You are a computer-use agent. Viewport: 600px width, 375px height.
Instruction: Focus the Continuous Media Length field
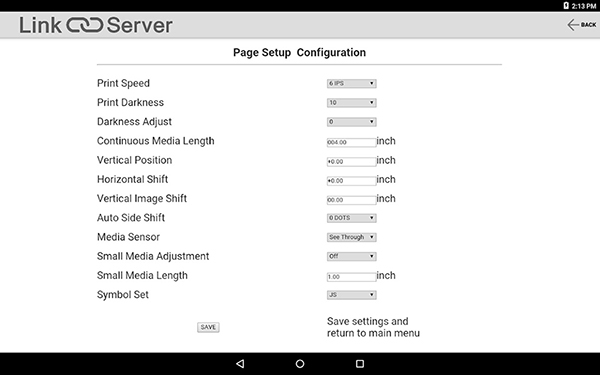351,142
